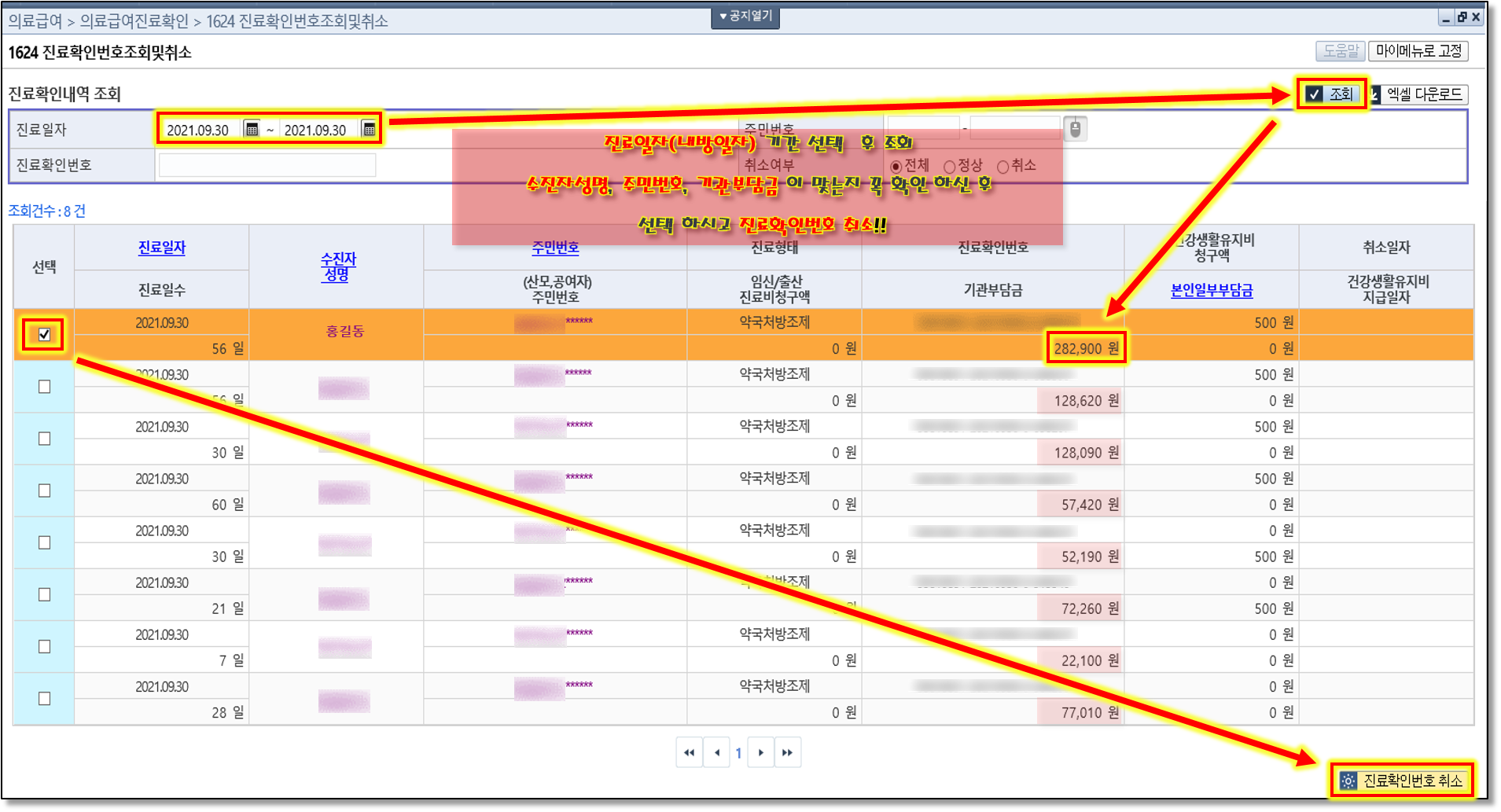The width and height of the screenshot is (1501, 812).
Task: Select the 정상 radio option
Action: (949, 167)
